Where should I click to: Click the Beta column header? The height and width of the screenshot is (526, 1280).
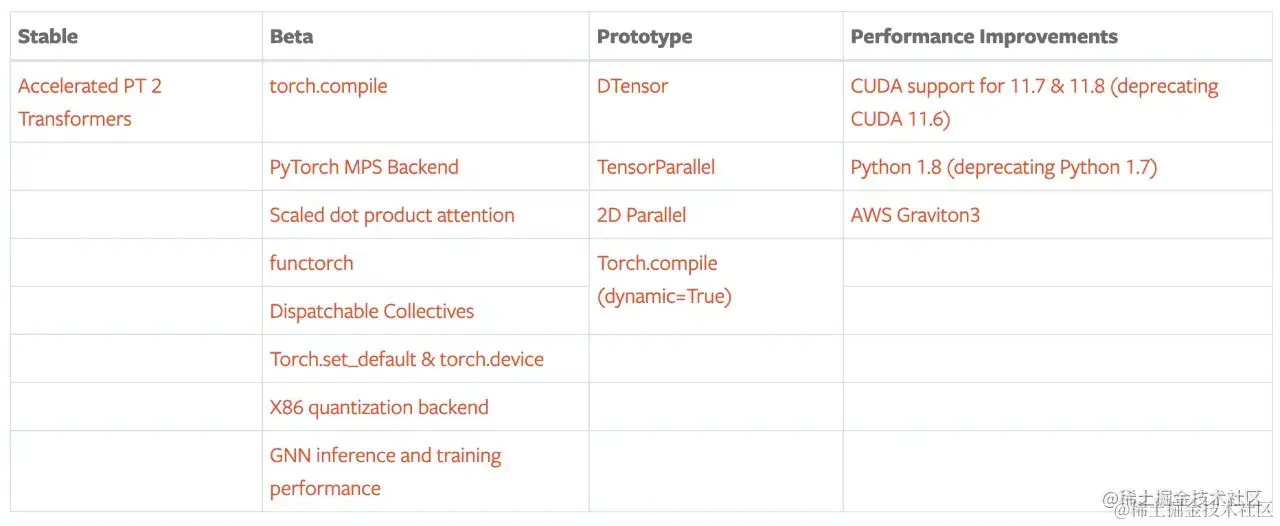click(291, 36)
